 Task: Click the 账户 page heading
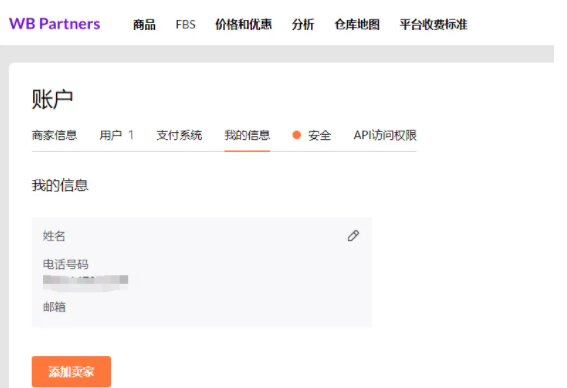52,99
